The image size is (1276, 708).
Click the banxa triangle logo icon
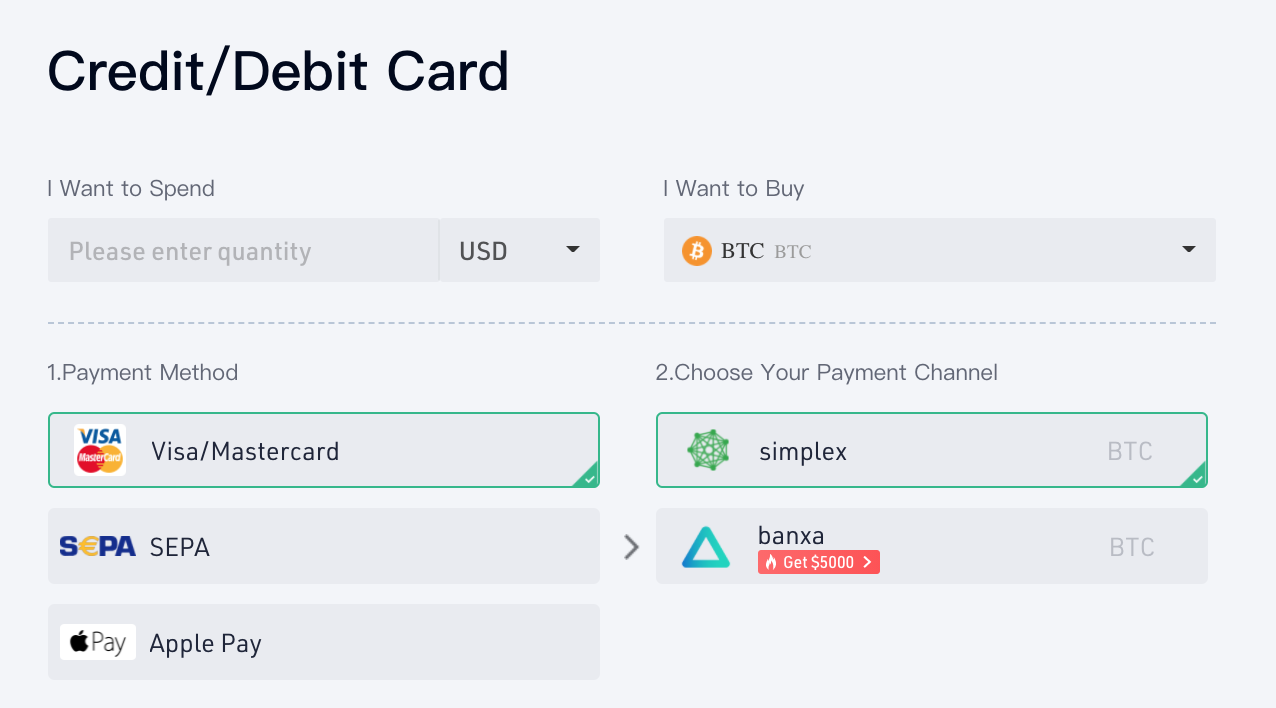coord(706,547)
